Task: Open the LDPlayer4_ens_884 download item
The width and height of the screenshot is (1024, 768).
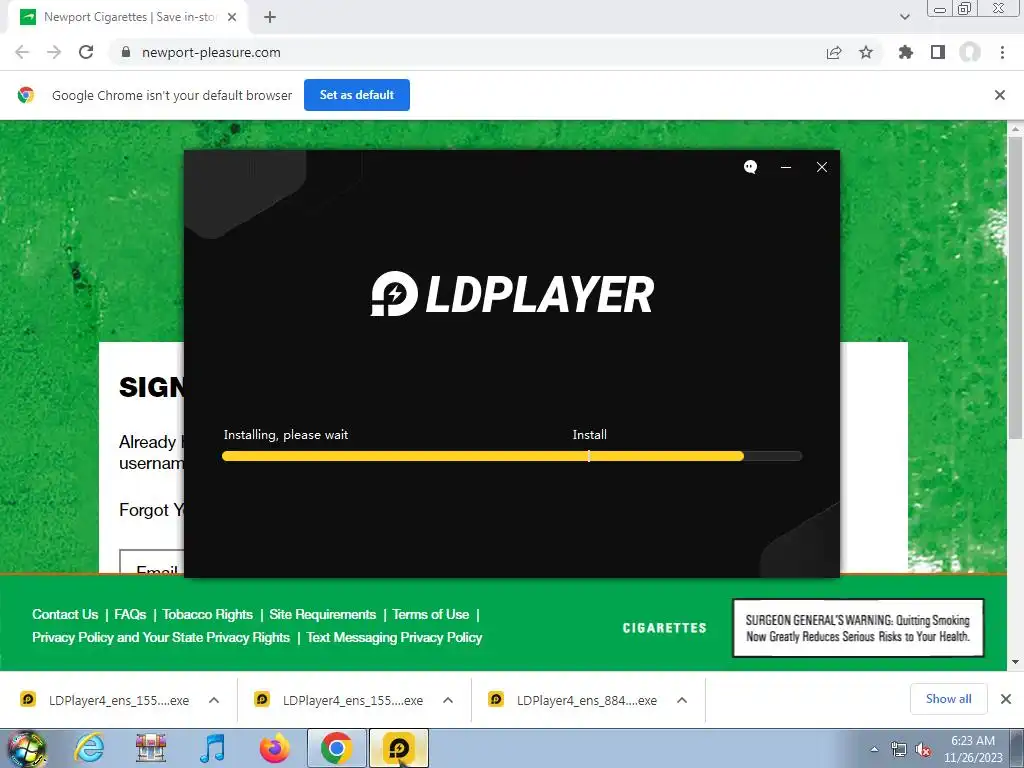Action: point(575,700)
